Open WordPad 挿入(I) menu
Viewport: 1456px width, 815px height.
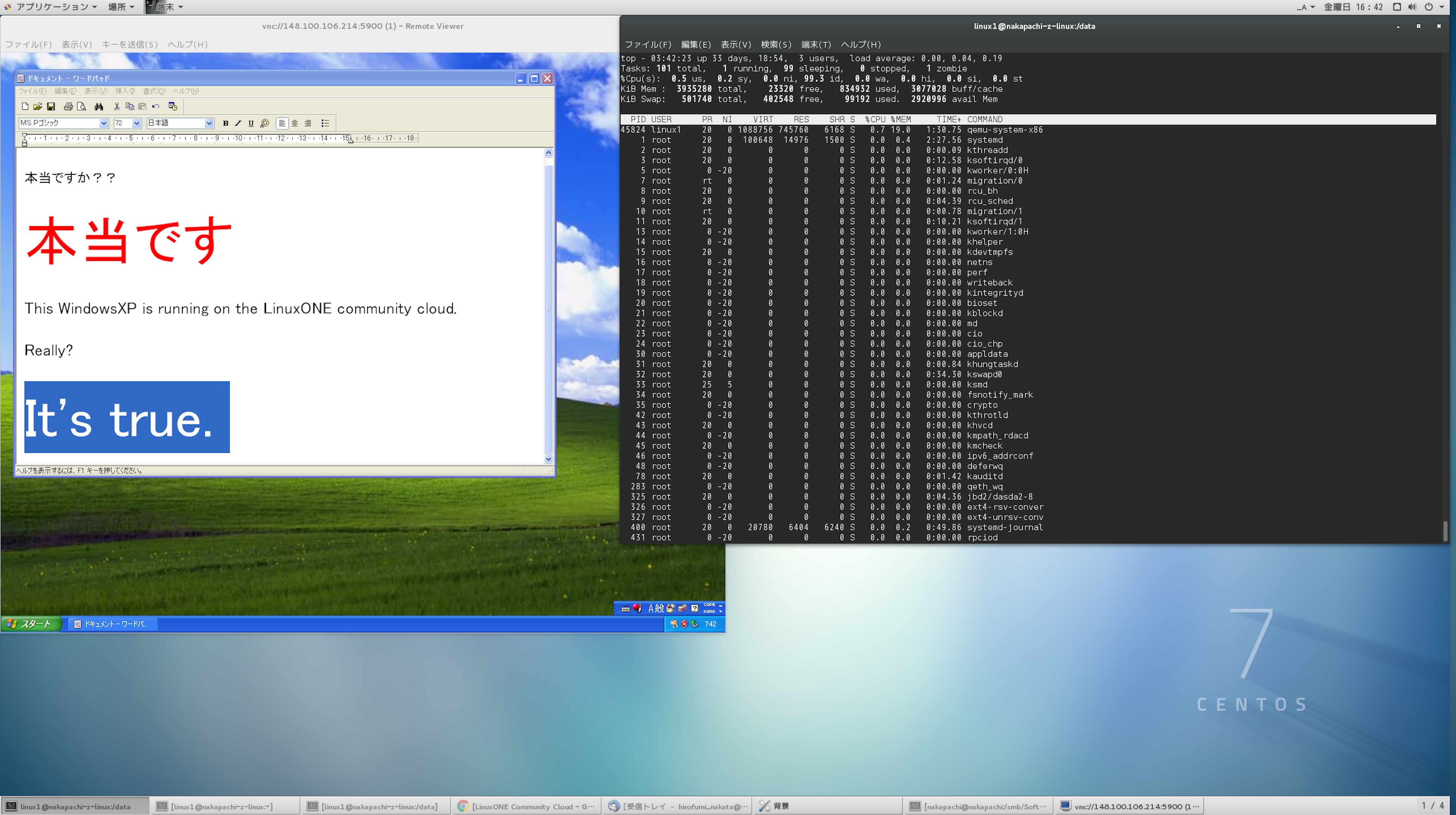point(125,91)
